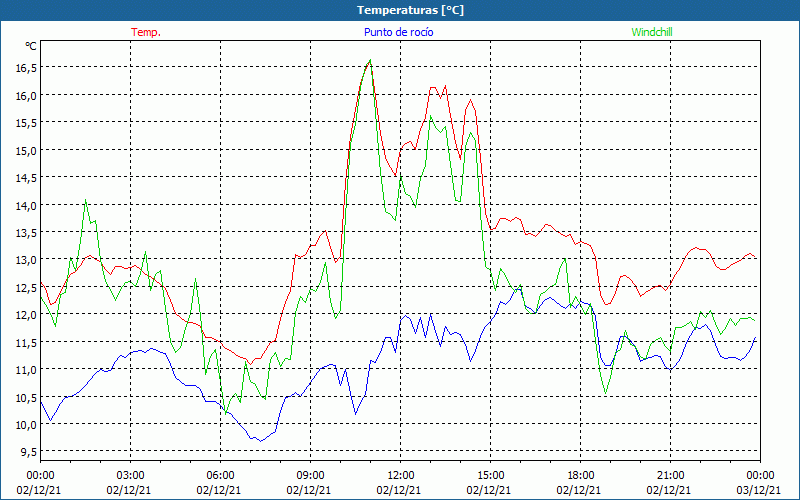Click the 10,0 y-axis value
Screen dimensions: 800x500
(26, 424)
